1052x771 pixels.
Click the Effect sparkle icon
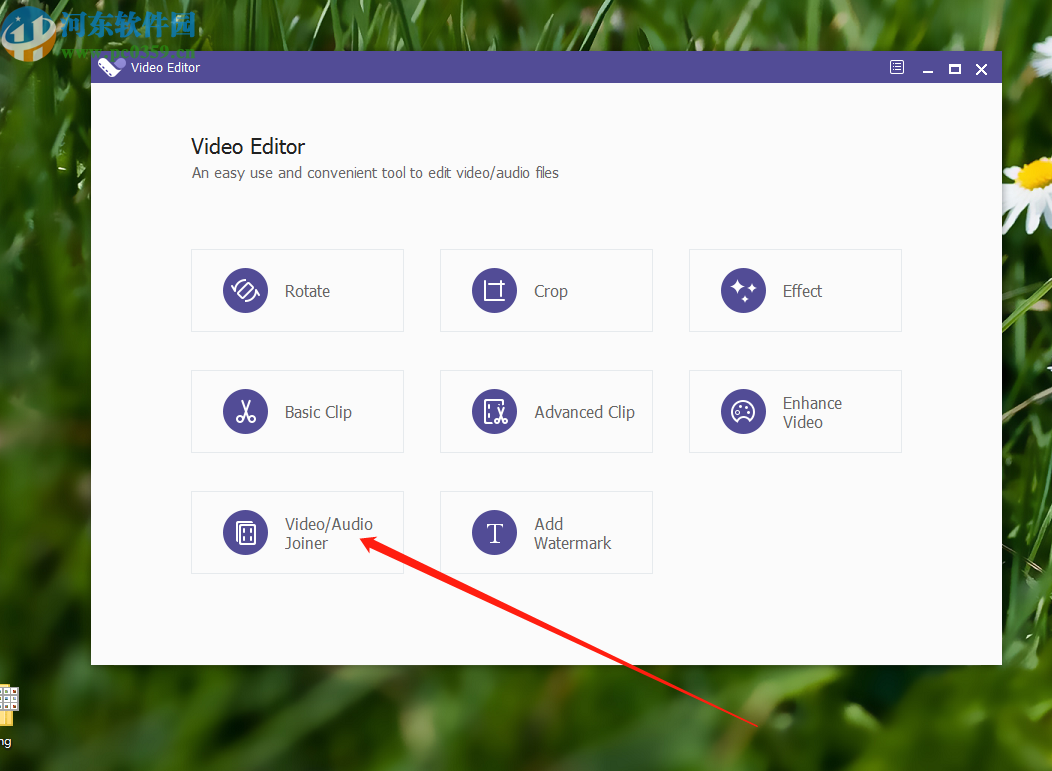point(743,291)
